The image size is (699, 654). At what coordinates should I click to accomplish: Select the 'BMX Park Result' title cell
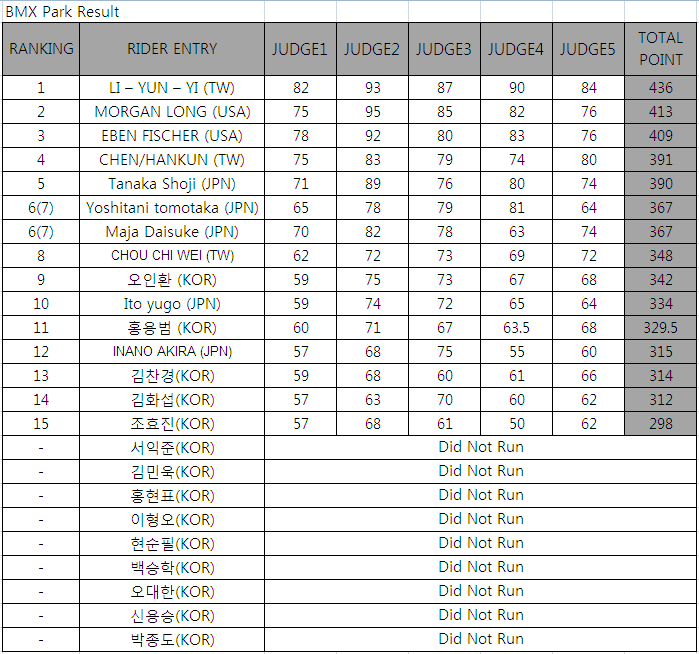[x=133, y=12]
